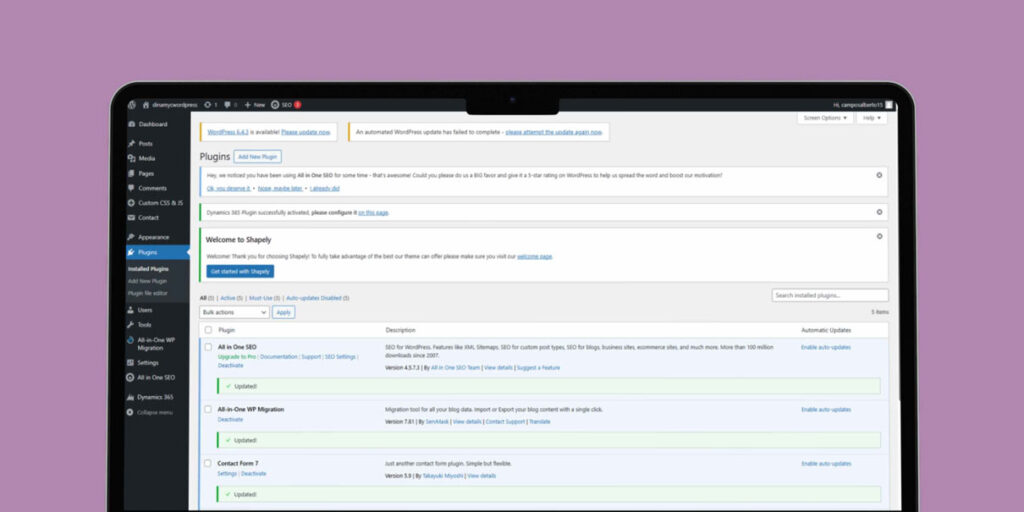Dismiss the Dynamics 365 activated notice
Viewport: 1024px width, 512px height.
click(879, 212)
